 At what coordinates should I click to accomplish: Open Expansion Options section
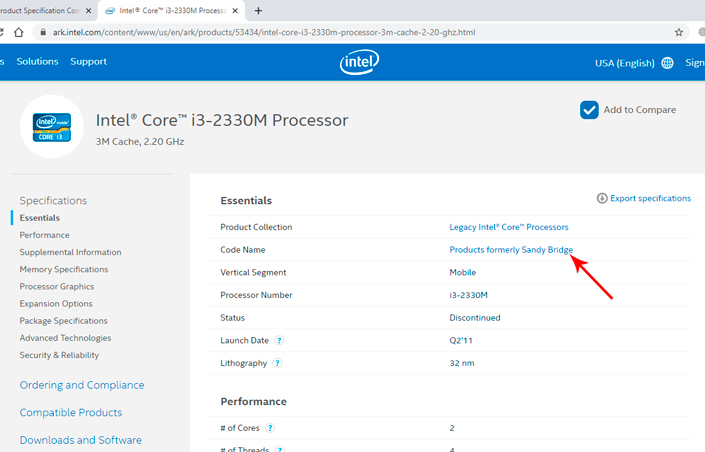coord(56,304)
